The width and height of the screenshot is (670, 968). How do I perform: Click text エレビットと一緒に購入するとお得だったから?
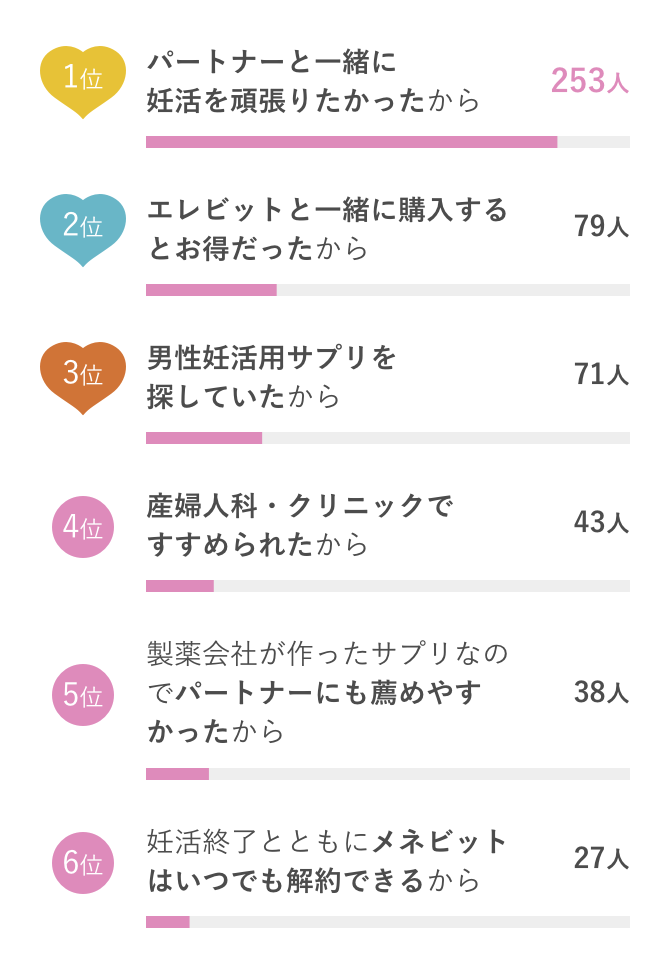327,230
